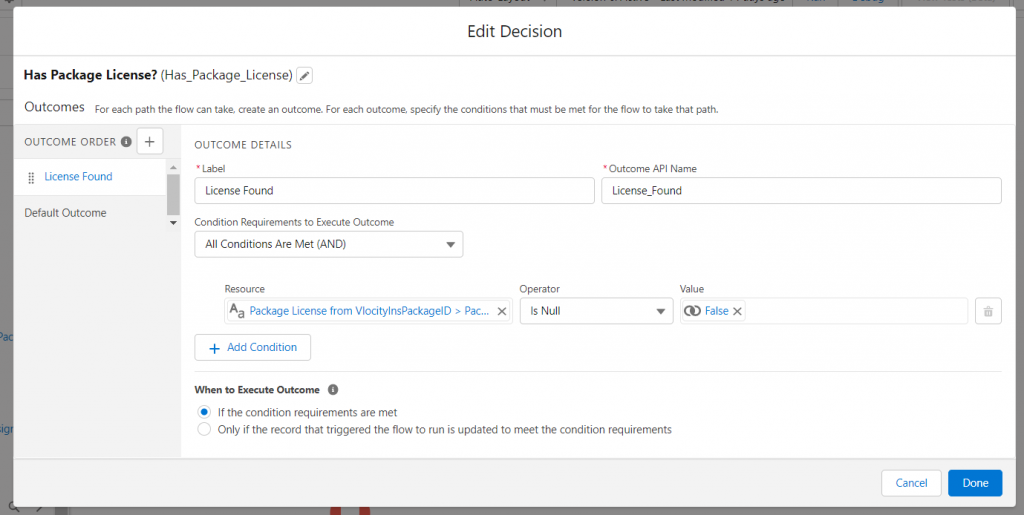Click the Label input field

point(394,191)
